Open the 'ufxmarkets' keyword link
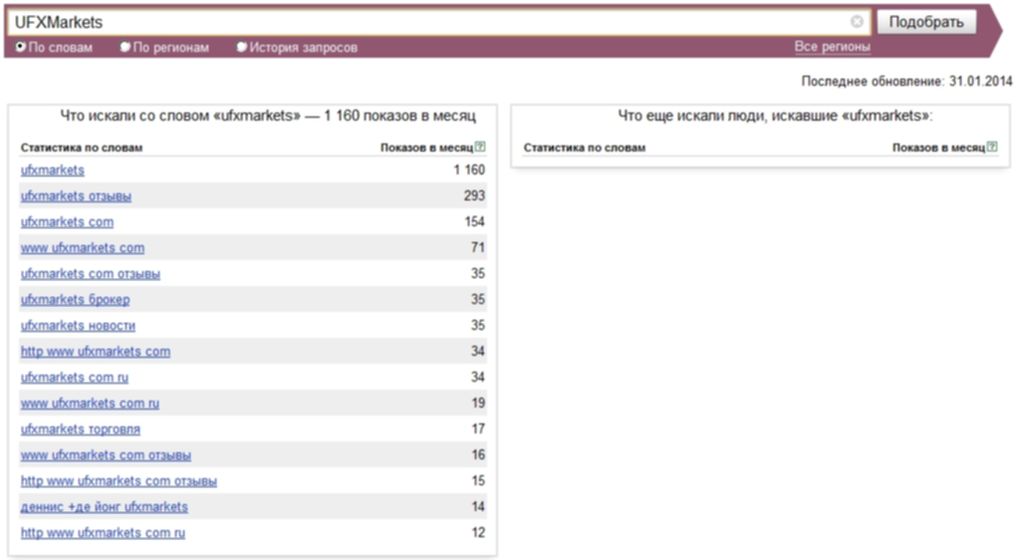The width and height of the screenshot is (1024, 560). point(52,170)
